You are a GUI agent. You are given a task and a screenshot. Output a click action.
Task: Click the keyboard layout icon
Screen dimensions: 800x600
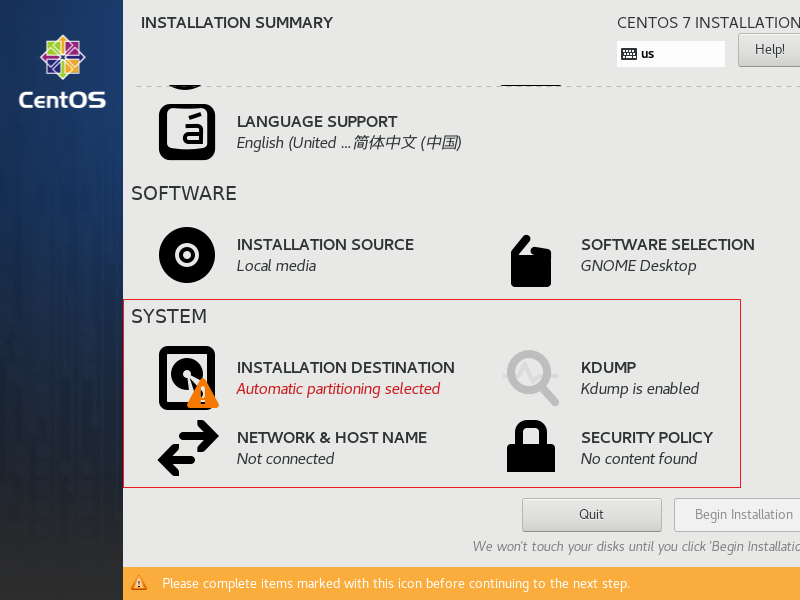click(x=629, y=54)
